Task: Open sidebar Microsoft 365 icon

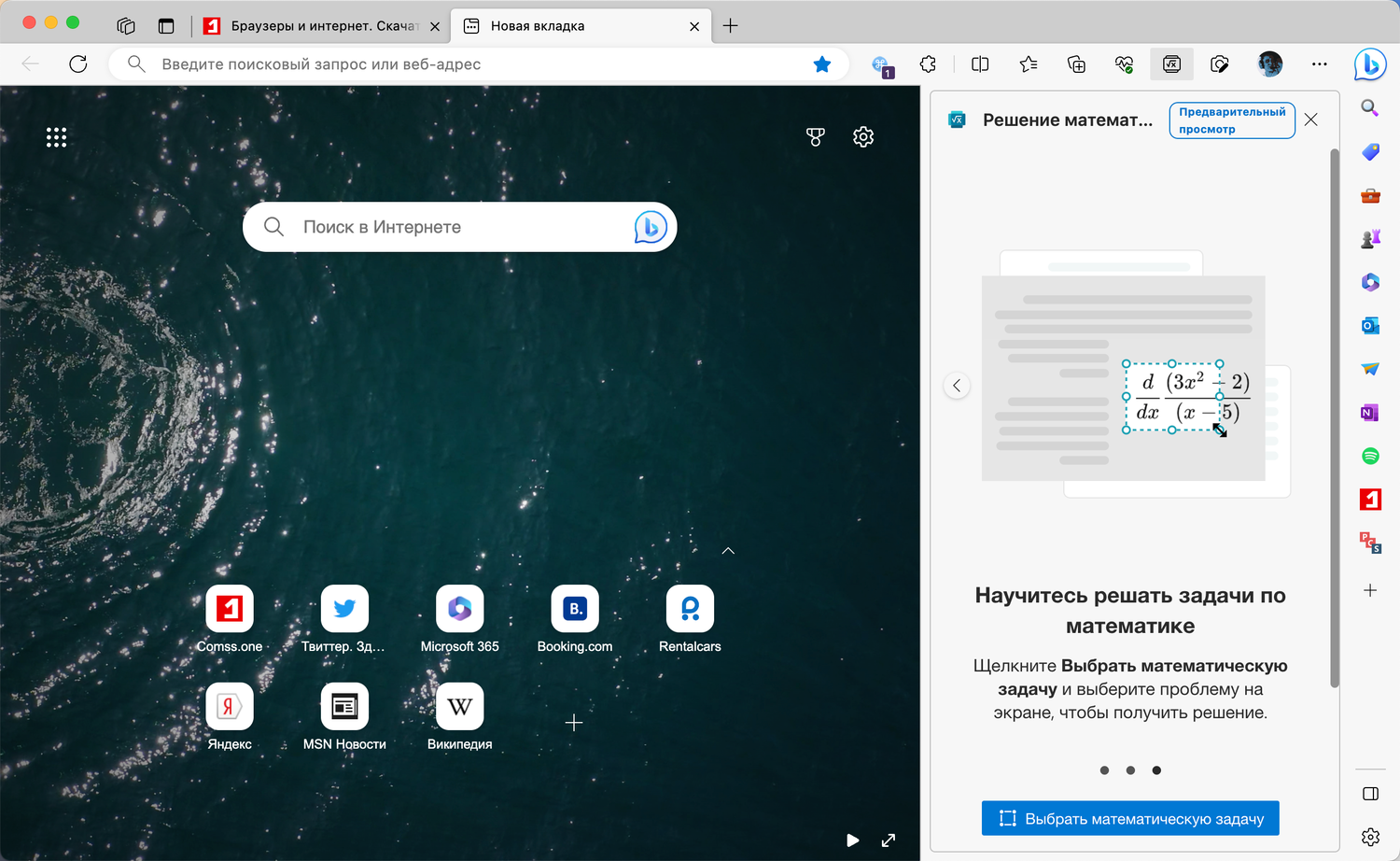Action: [x=1370, y=282]
